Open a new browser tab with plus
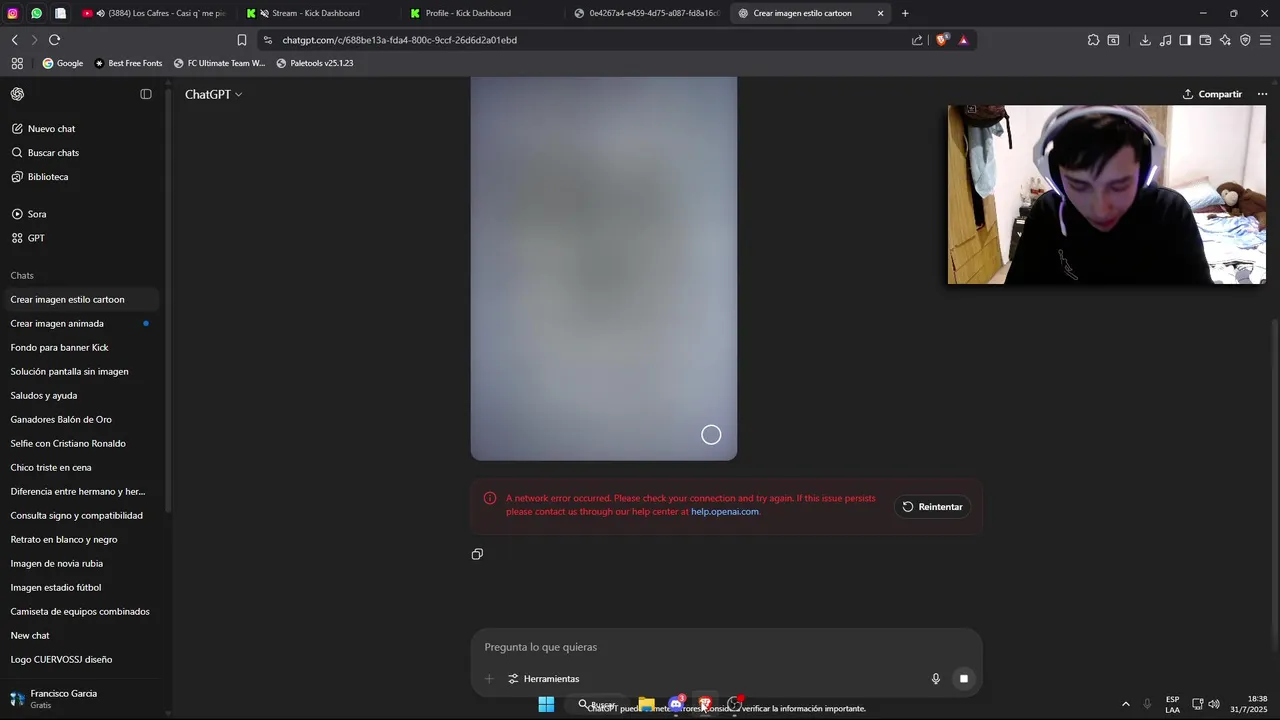This screenshot has width=1280, height=720. click(x=905, y=13)
